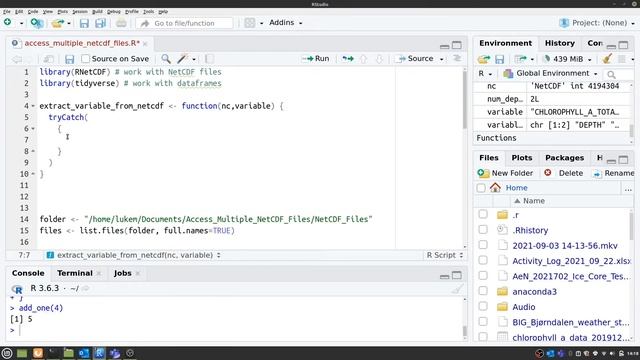Open Microsoft Teams from taskbar
Screen dimensions: 640x360
[115, 353]
